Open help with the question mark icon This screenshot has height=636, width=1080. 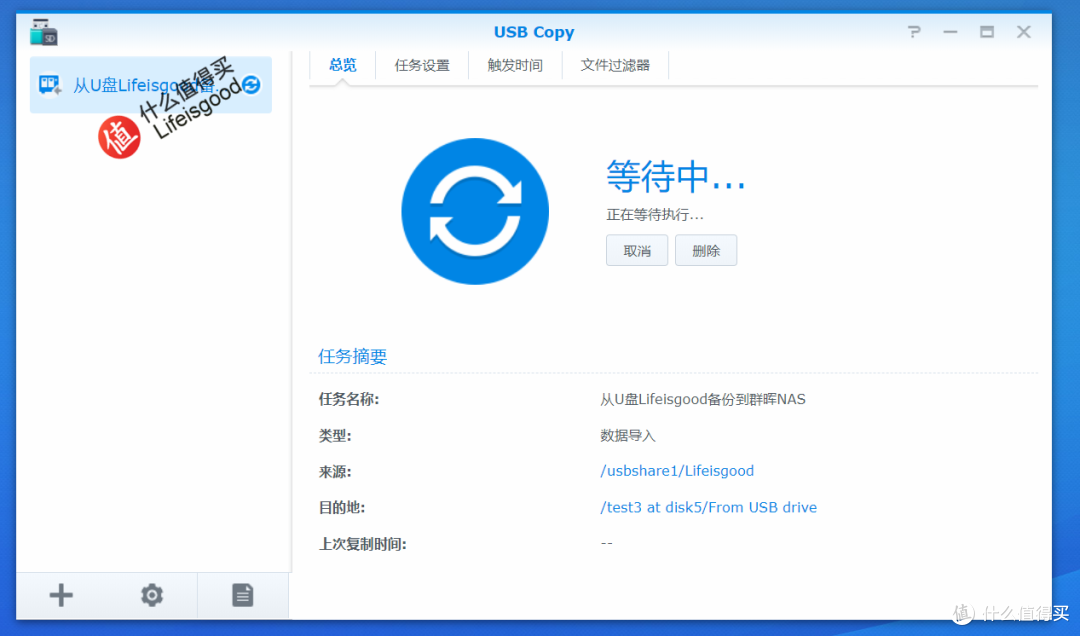[x=914, y=32]
